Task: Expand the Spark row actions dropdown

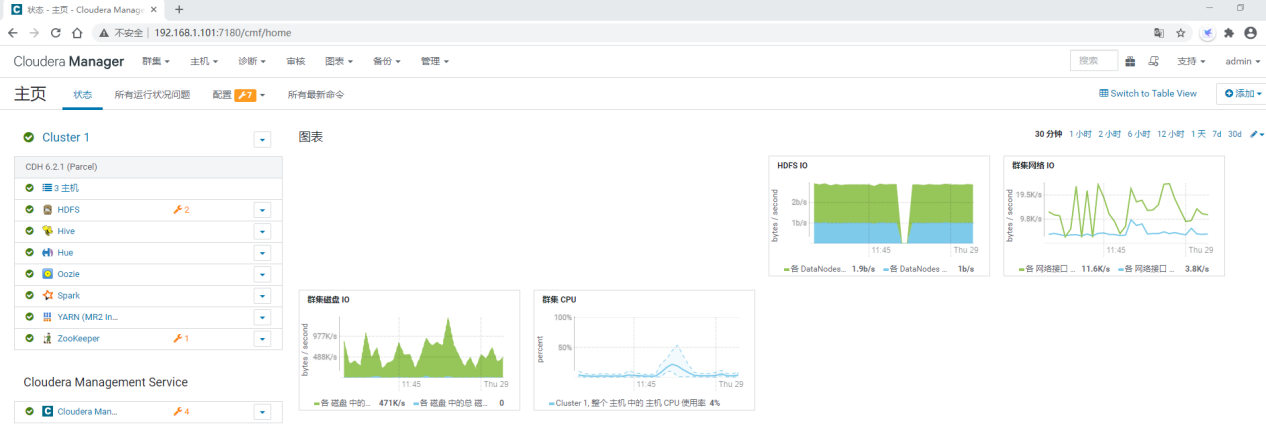Action: 263,296
